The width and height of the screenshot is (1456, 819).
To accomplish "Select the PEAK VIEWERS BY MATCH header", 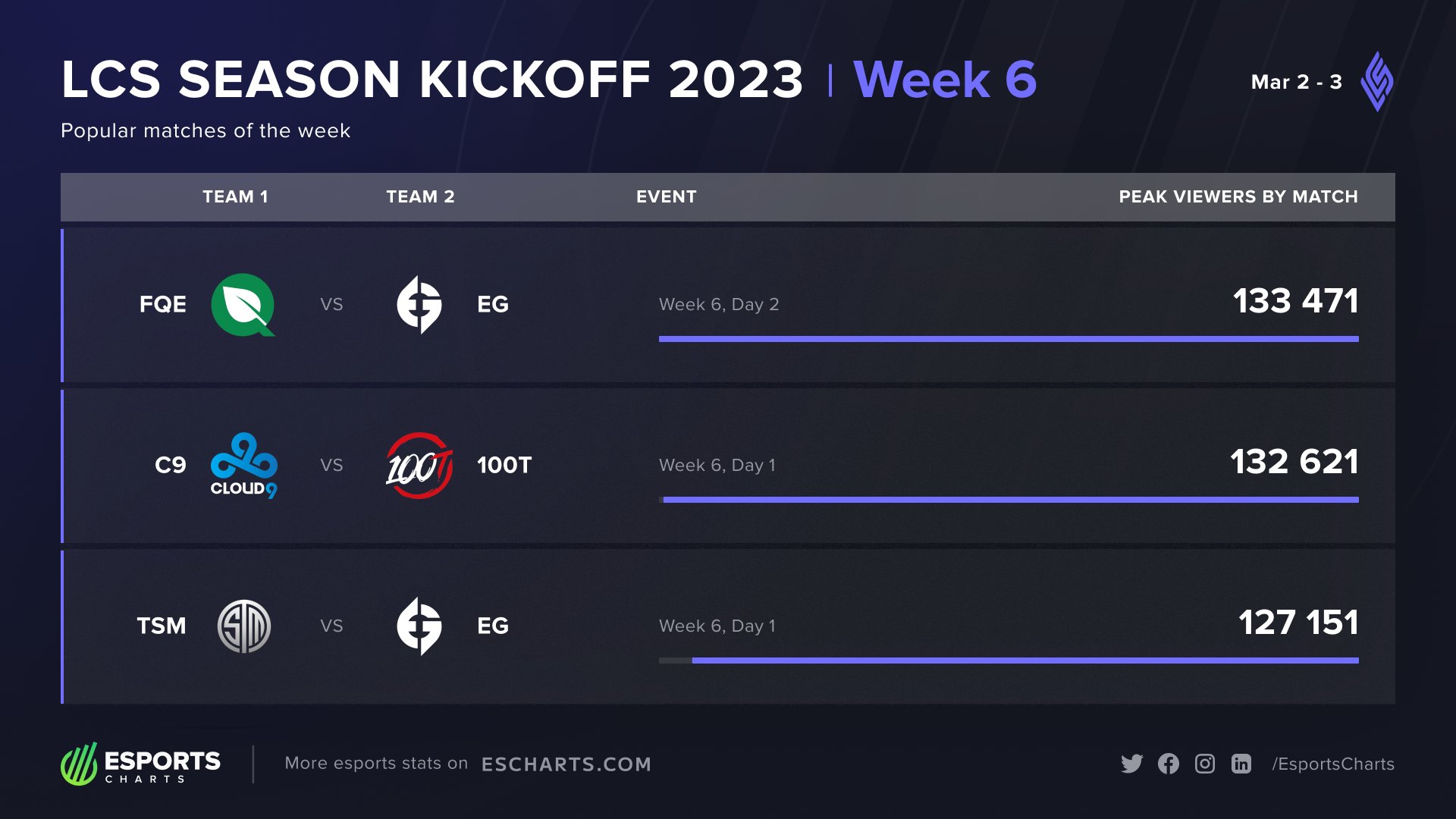I will (1238, 197).
